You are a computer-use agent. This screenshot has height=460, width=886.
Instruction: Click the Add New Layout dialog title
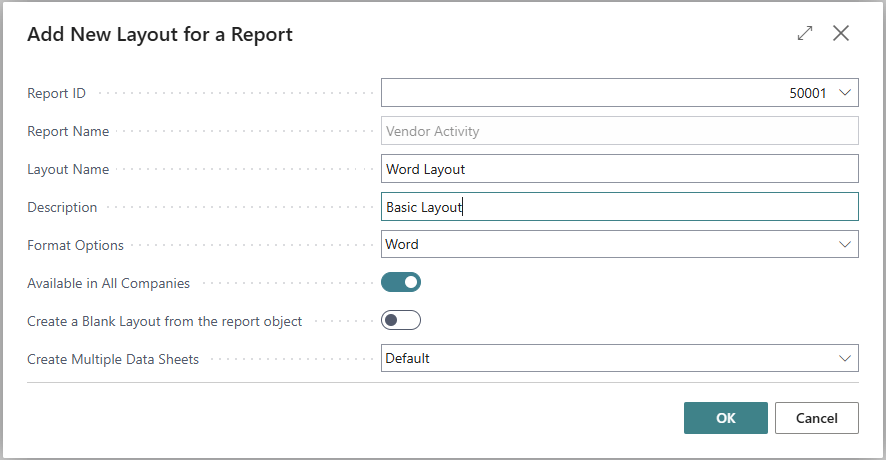tap(160, 35)
